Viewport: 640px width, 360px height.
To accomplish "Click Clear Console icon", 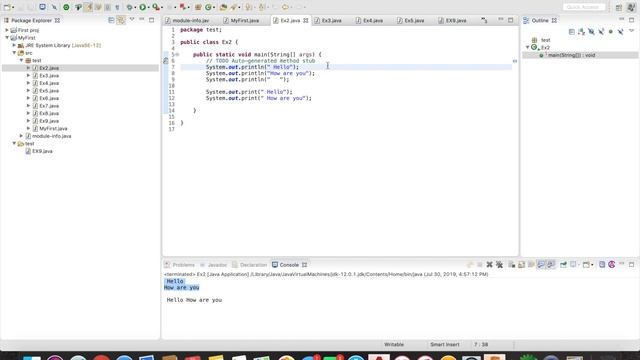I will point(512,265).
